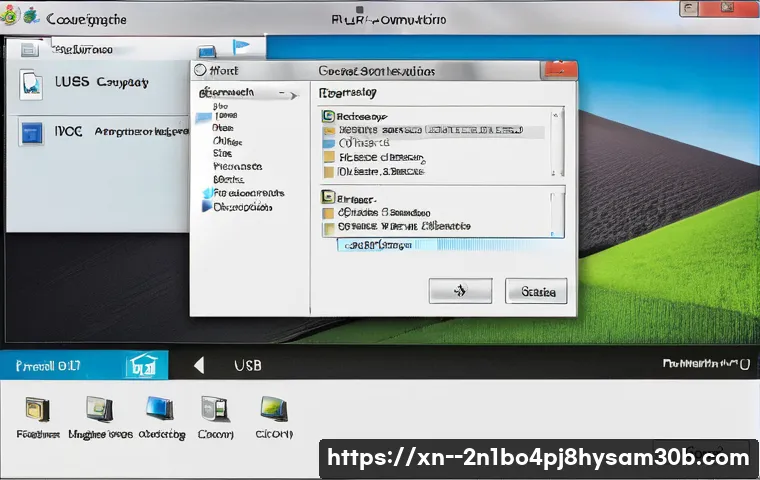Image resolution: width=760 pixels, height=480 pixels.
Task: Click the blue flag icon above the dialog
Action: tap(240, 48)
